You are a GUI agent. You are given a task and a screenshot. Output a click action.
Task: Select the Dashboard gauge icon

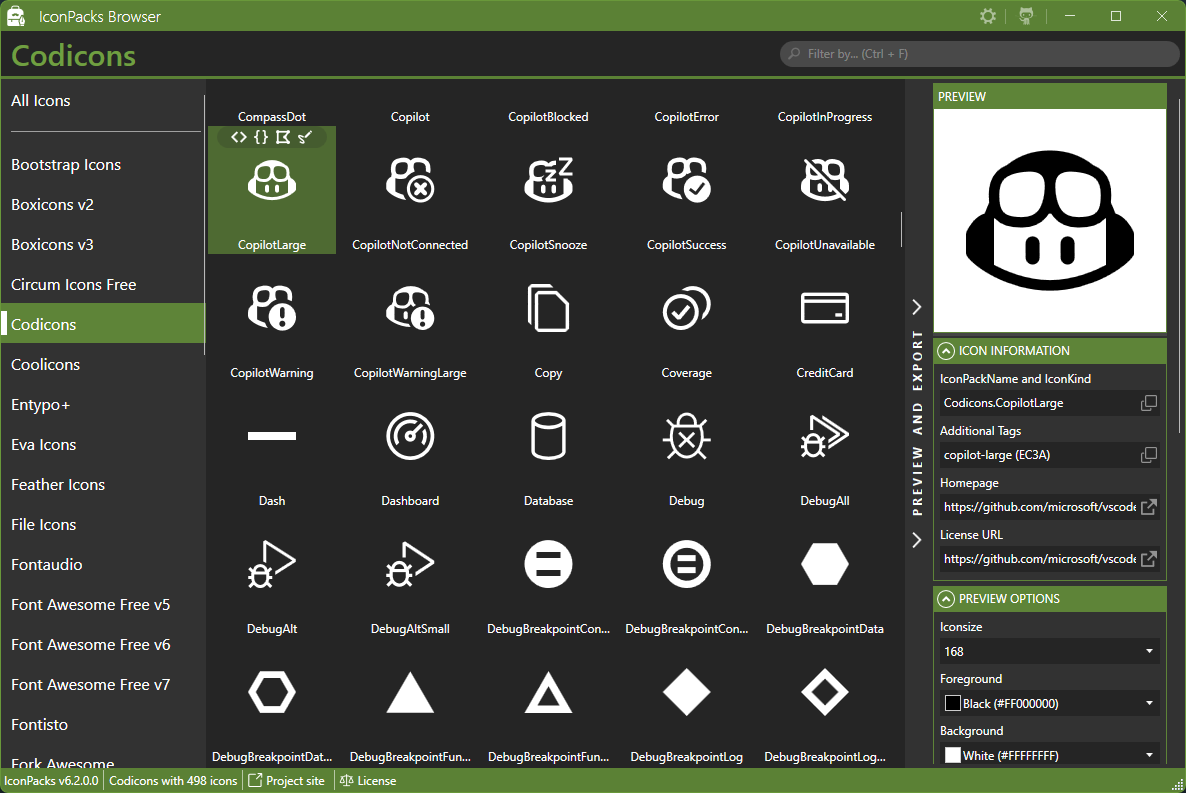point(410,446)
